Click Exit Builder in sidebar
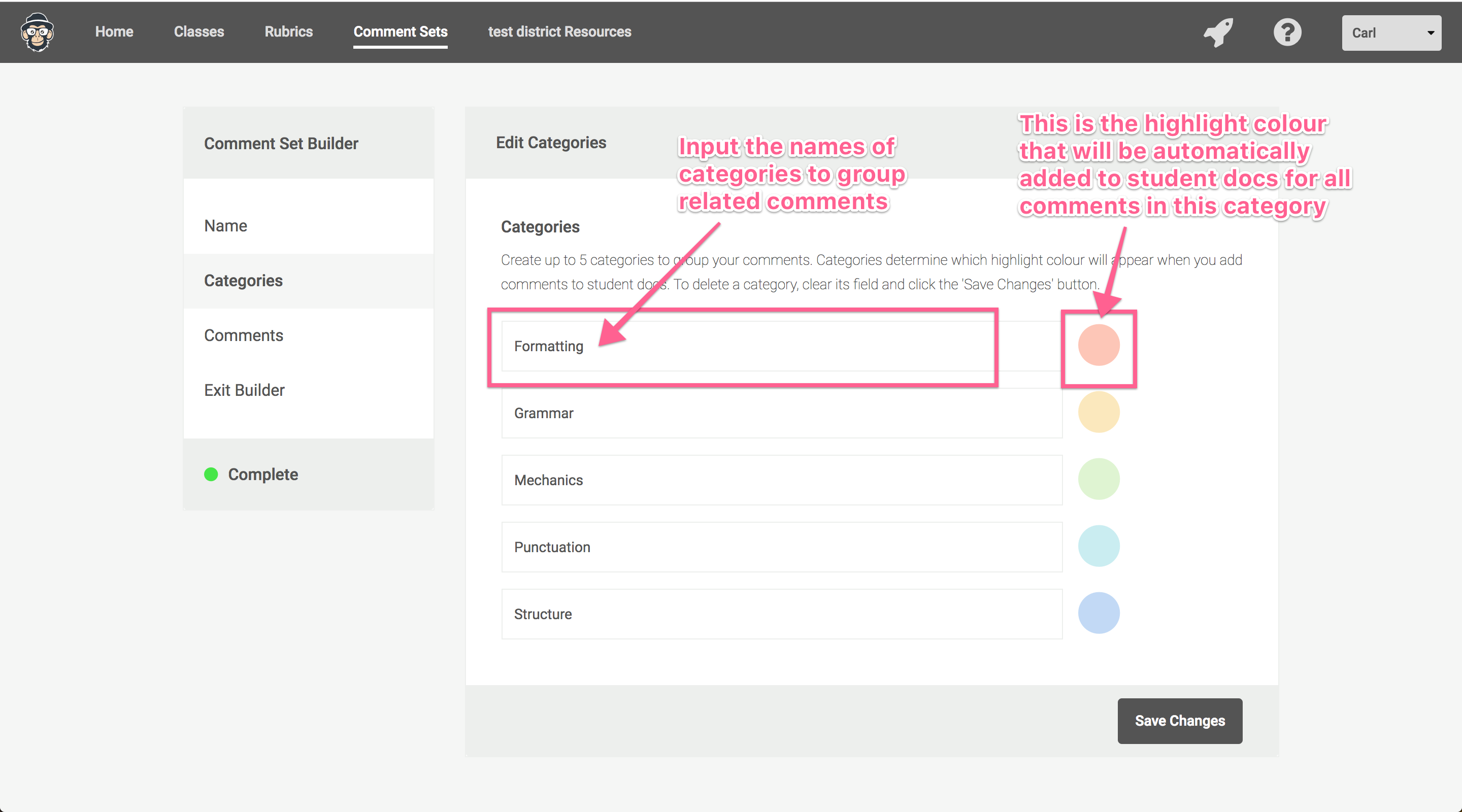The width and height of the screenshot is (1462, 812). (x=244, y=390)
